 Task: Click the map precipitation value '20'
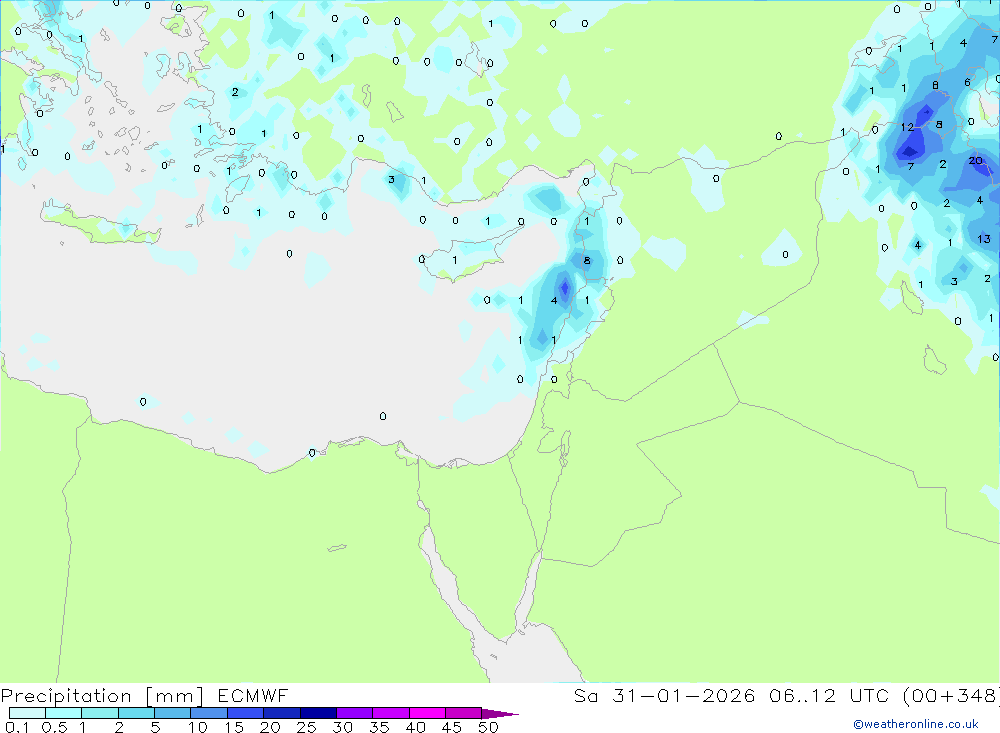(976, 161)
